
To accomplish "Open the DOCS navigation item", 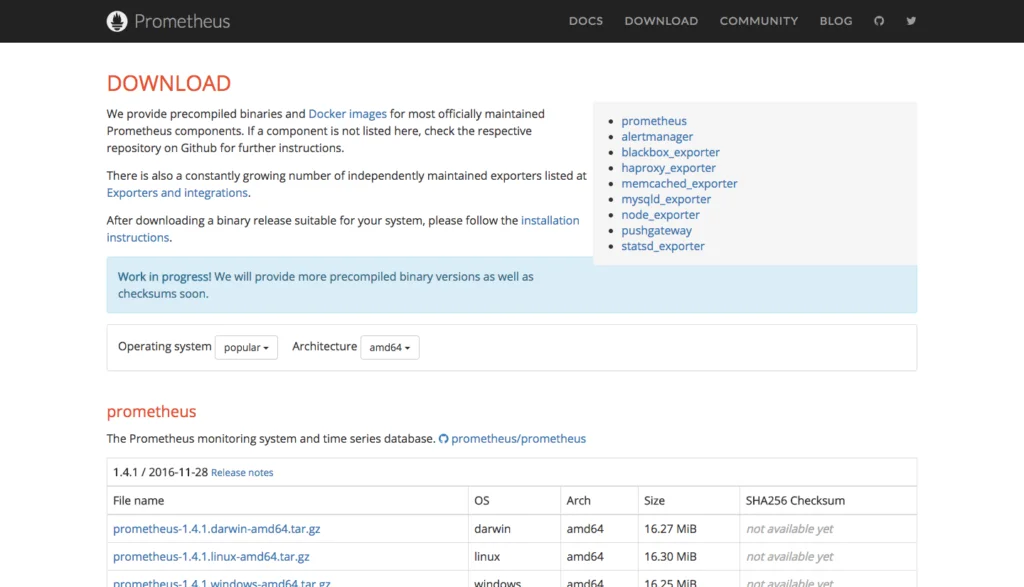I will tap(586, 21).
